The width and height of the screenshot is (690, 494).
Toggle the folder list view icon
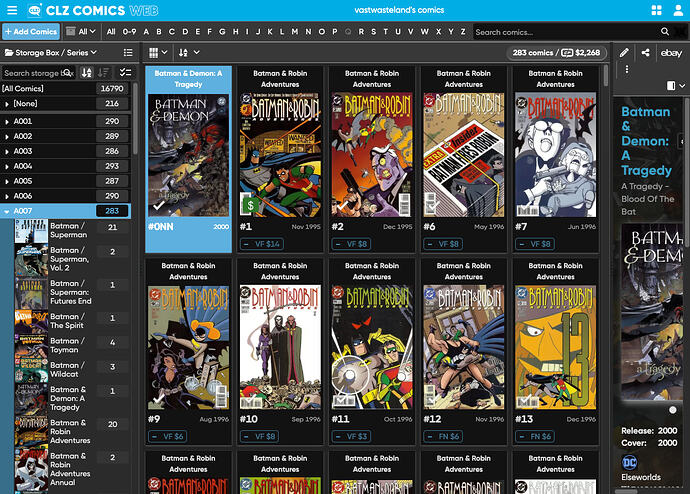pos(128,53)
